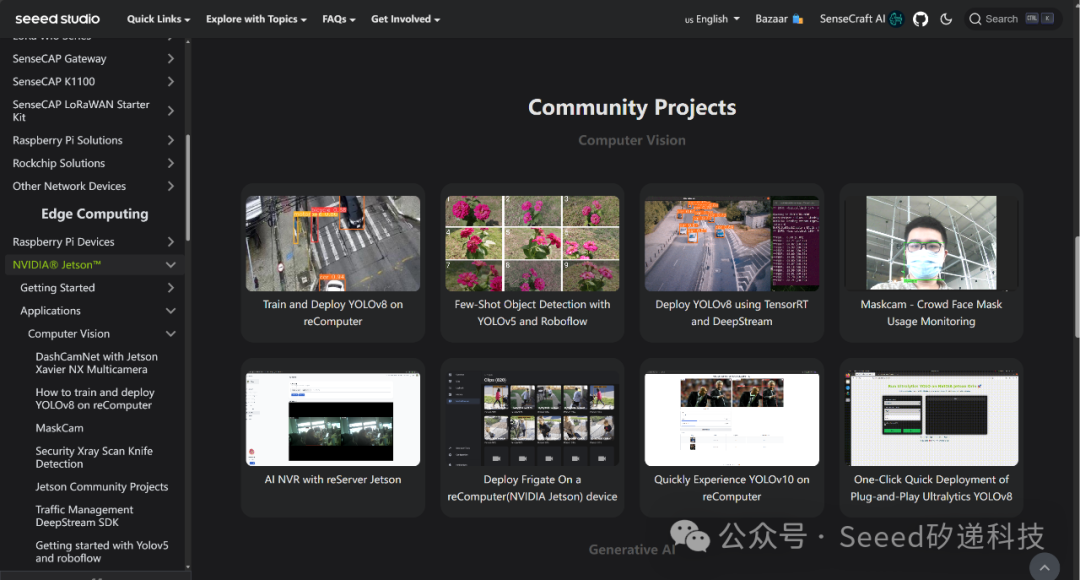
Task: Open the English language dropdown
Action: coord(712,19)
